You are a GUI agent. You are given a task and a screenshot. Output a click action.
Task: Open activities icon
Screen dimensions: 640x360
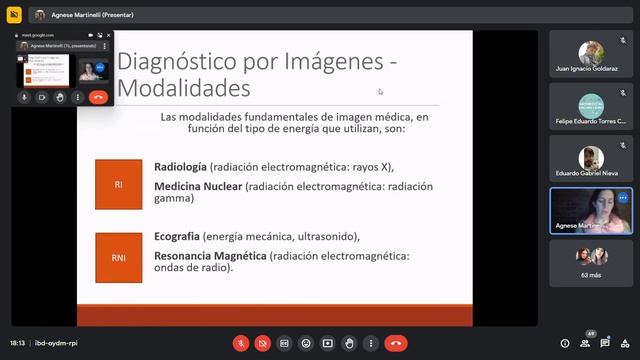click(625, 344)
